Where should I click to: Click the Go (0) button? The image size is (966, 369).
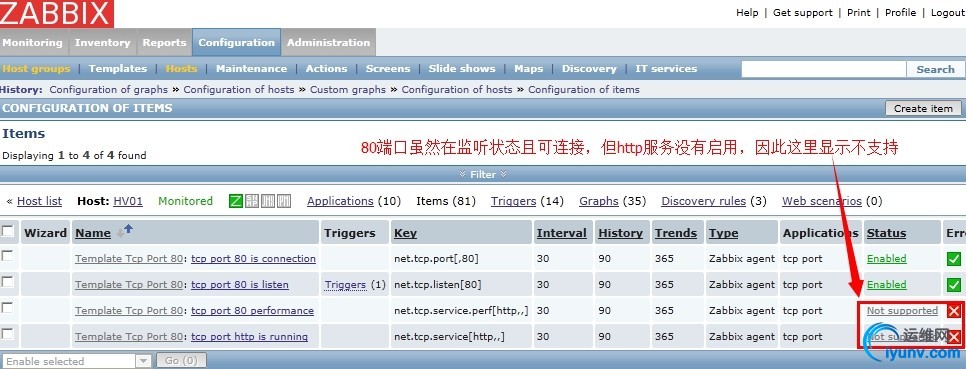(181, 361)
